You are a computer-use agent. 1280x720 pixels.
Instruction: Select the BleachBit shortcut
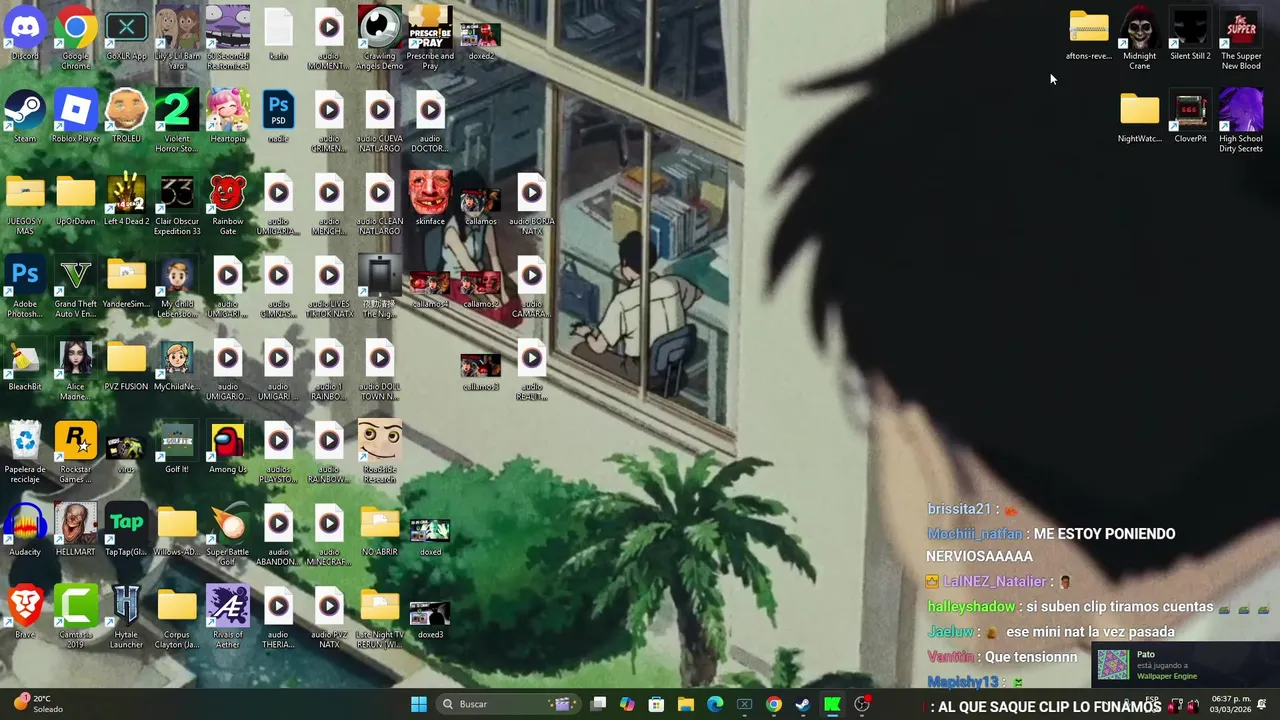tap(25, 365)
